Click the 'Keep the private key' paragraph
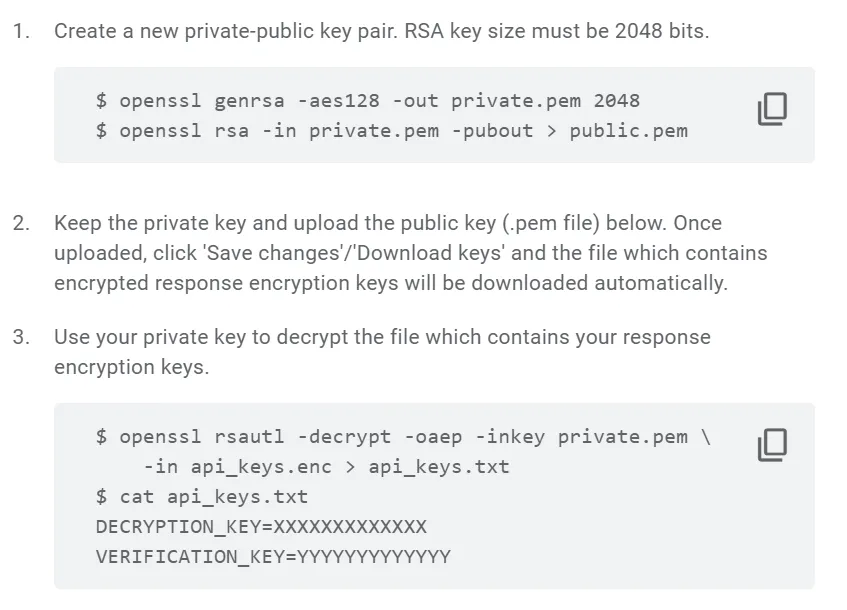 [x=410, y=253]
